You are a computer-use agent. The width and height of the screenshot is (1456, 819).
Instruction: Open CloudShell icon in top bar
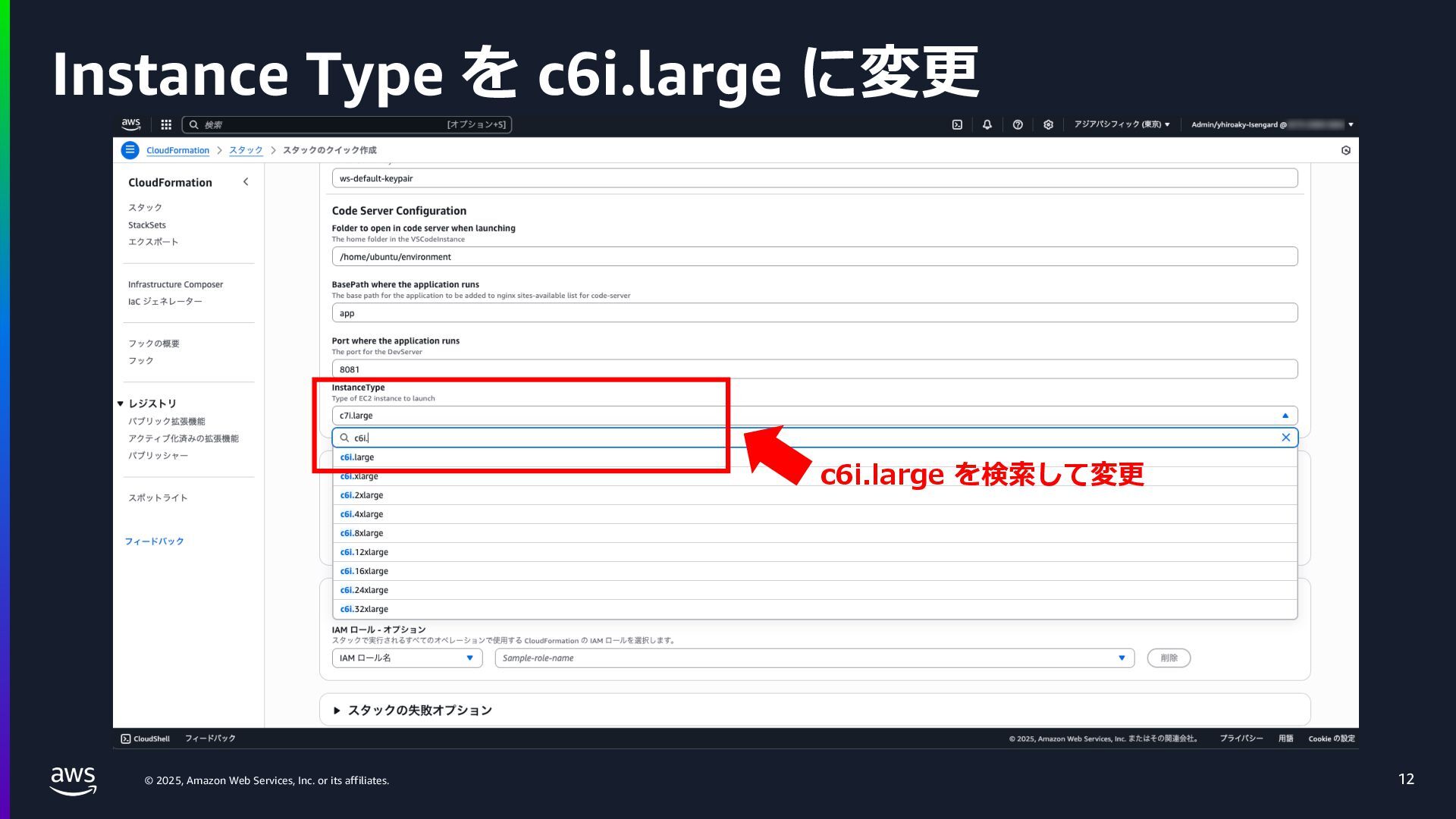tap(957, 124)
